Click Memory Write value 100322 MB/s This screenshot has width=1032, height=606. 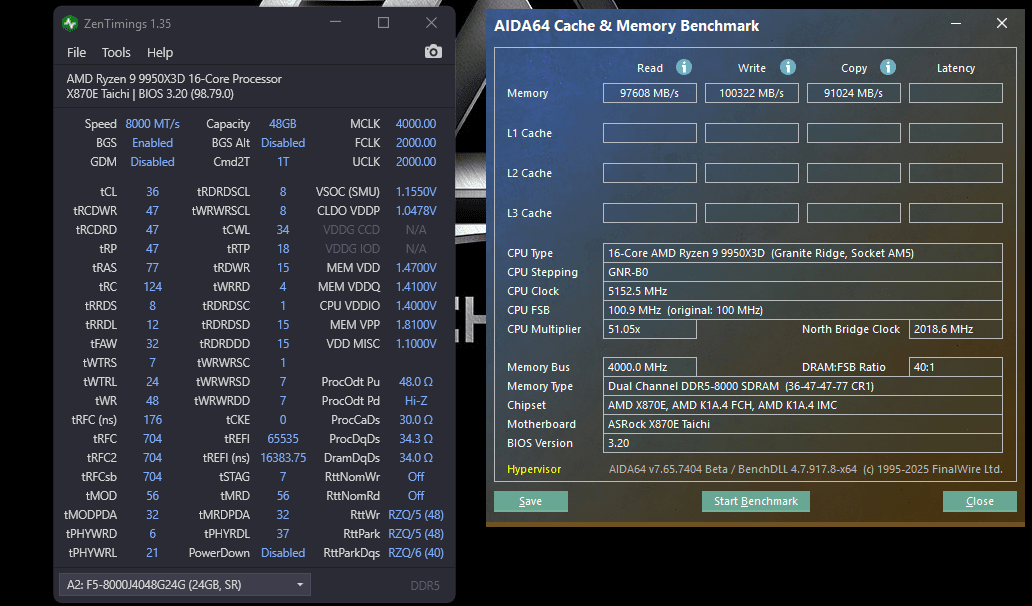(752, 93)
